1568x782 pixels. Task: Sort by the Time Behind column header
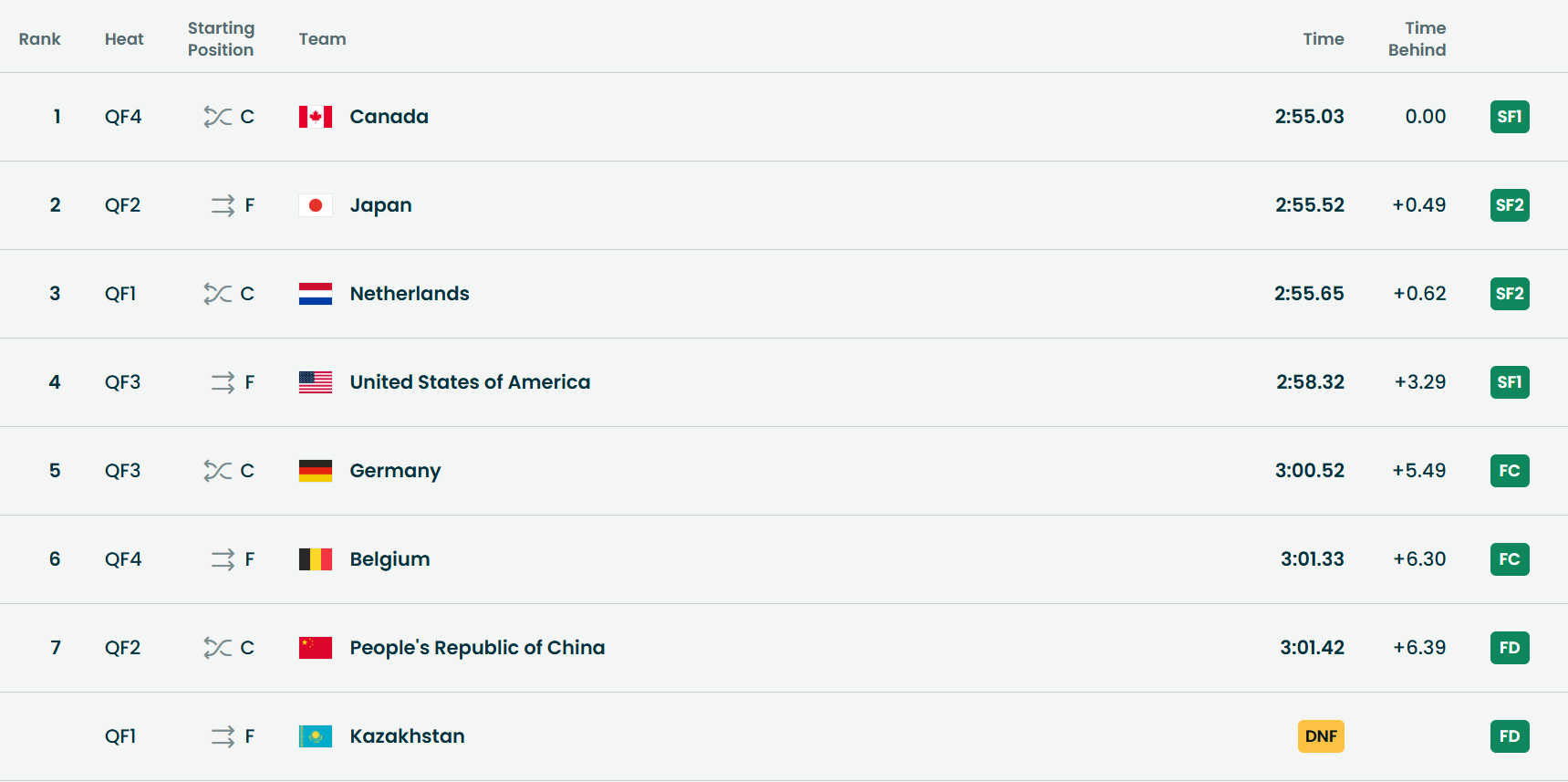[1417, 39]
